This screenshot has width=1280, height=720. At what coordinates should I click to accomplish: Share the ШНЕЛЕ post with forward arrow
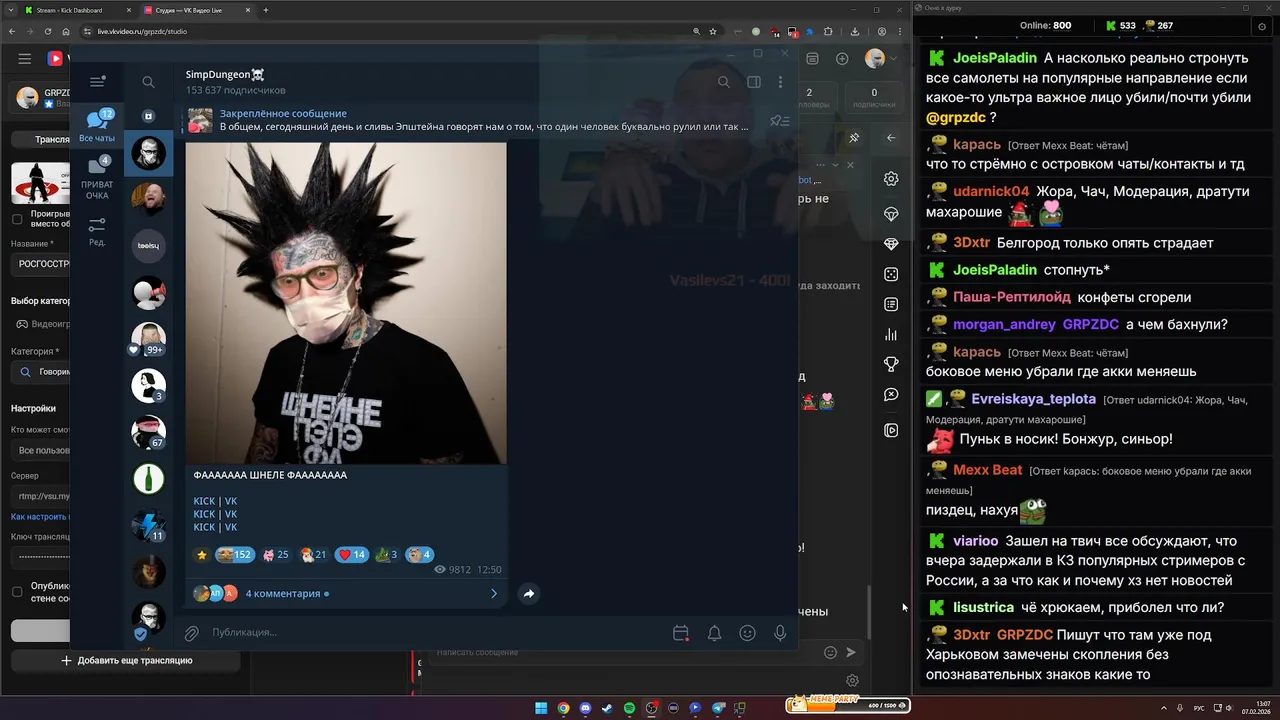[x=529, y=593]
